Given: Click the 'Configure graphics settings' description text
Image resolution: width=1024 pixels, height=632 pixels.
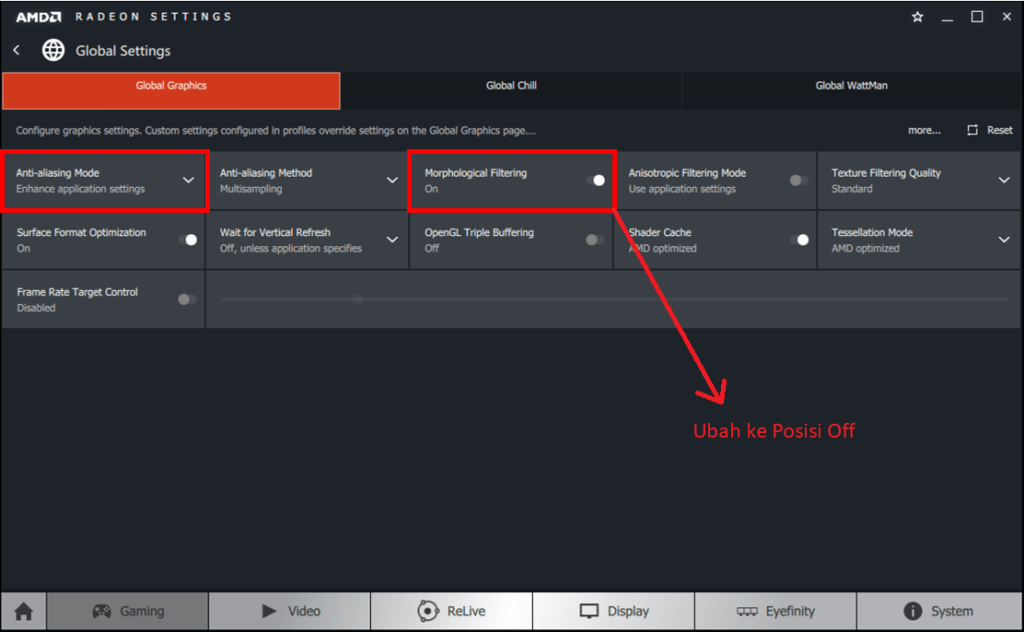Looking at the screenshot, I should click(276, 131).
